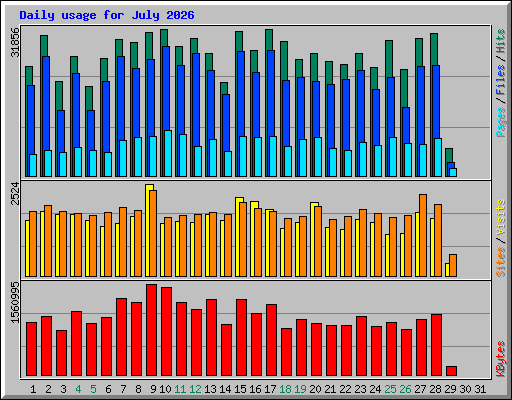Click the orange sites bar for day 29
The height and width of the screenshot is (400, 512).
(x=453, y=265)
